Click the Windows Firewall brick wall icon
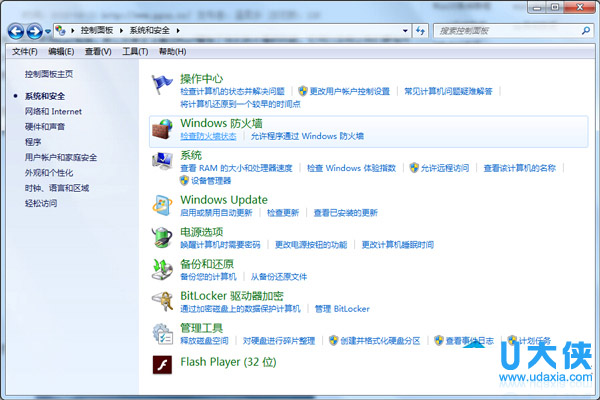Screen dimensions: 600x400 (x=162, y=129)
